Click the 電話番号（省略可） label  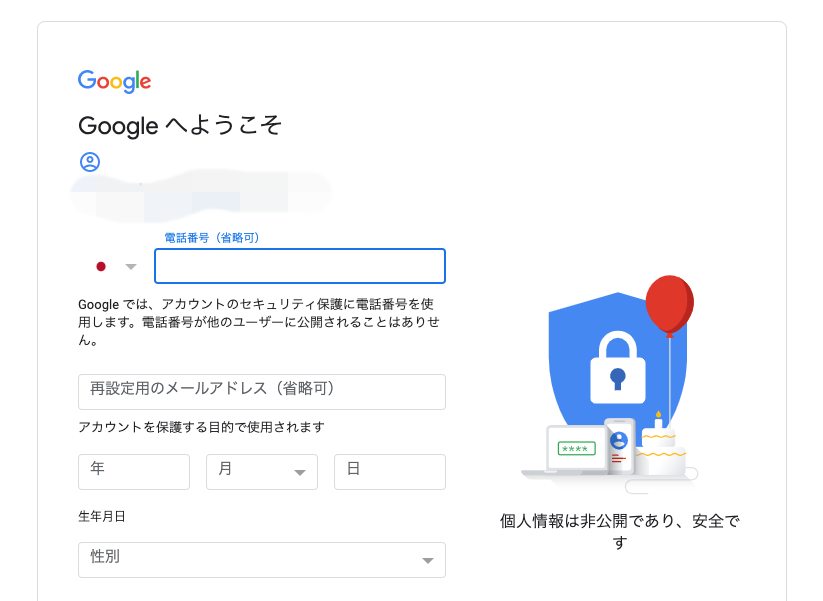207,236
